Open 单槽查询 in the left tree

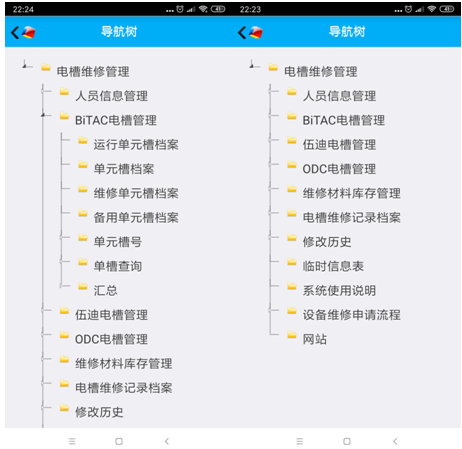pyautogui.click(x=118, y=266)
